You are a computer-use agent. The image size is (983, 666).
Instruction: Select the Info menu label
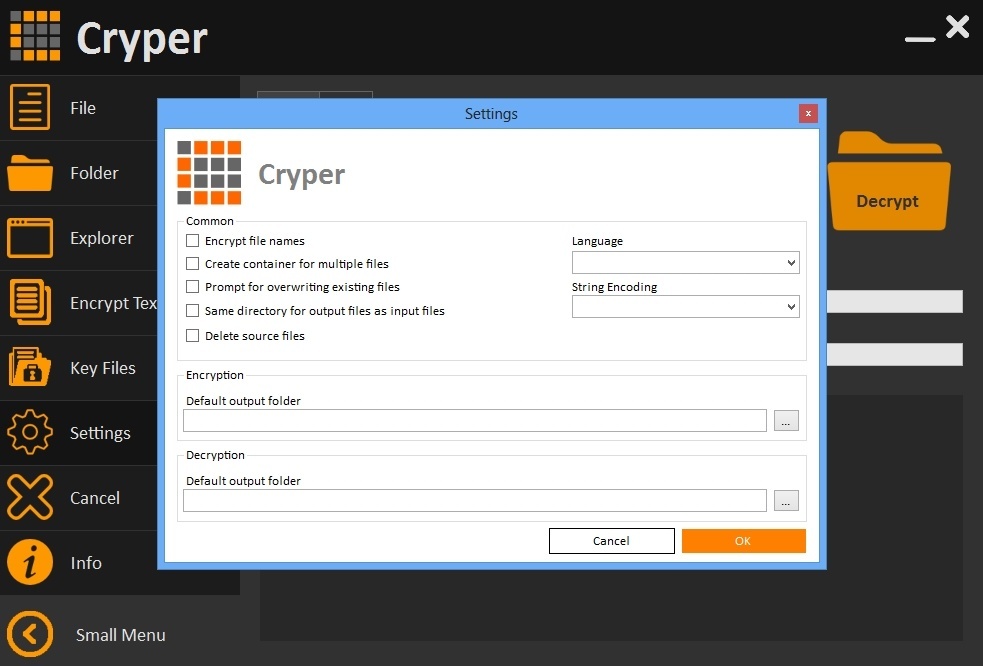point(86,563)
